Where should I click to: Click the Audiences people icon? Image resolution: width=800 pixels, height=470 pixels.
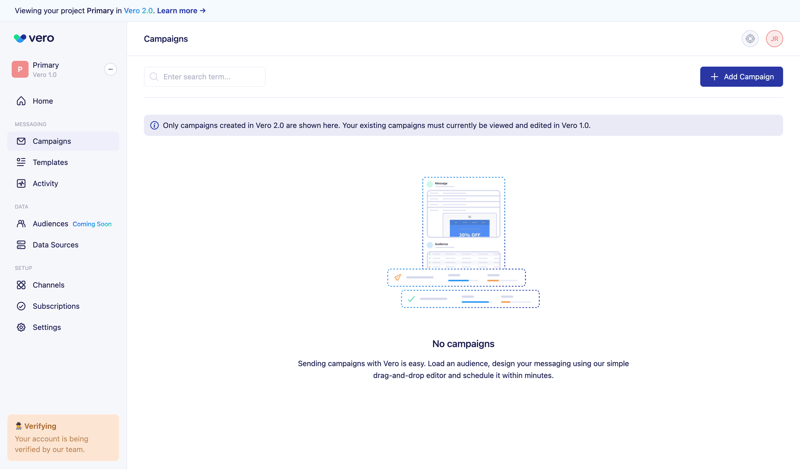click(21, 224)
